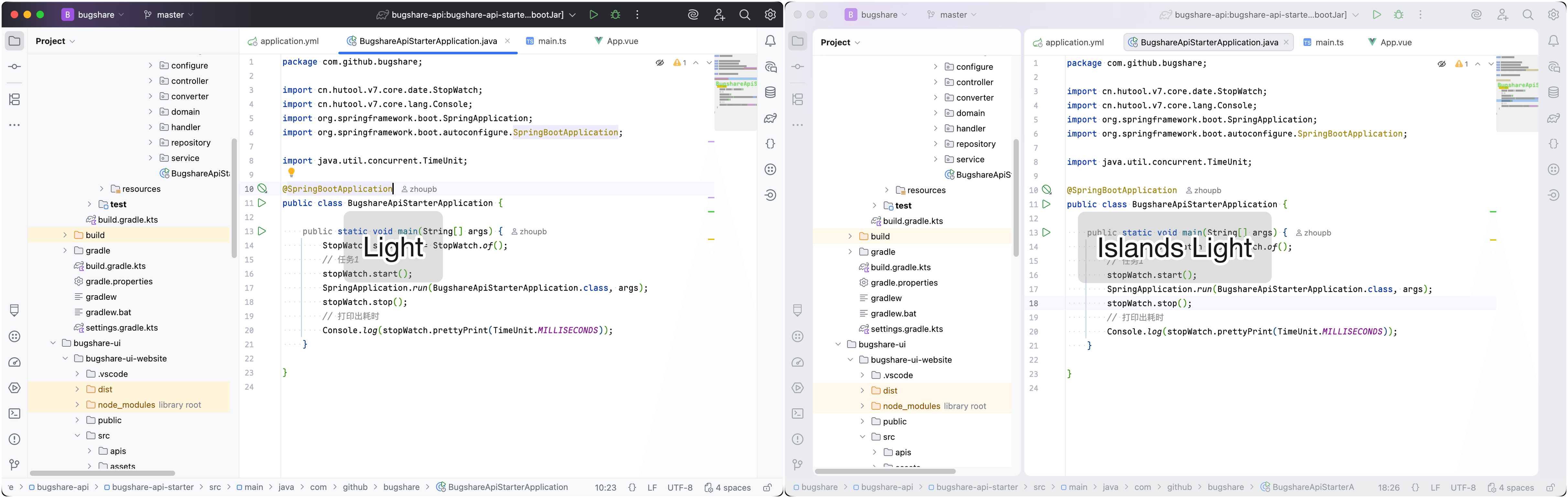Click the project tree horizontal scrollbar in Light window
This screenshot has height=498, width=1568.
(x=102, y=473)
